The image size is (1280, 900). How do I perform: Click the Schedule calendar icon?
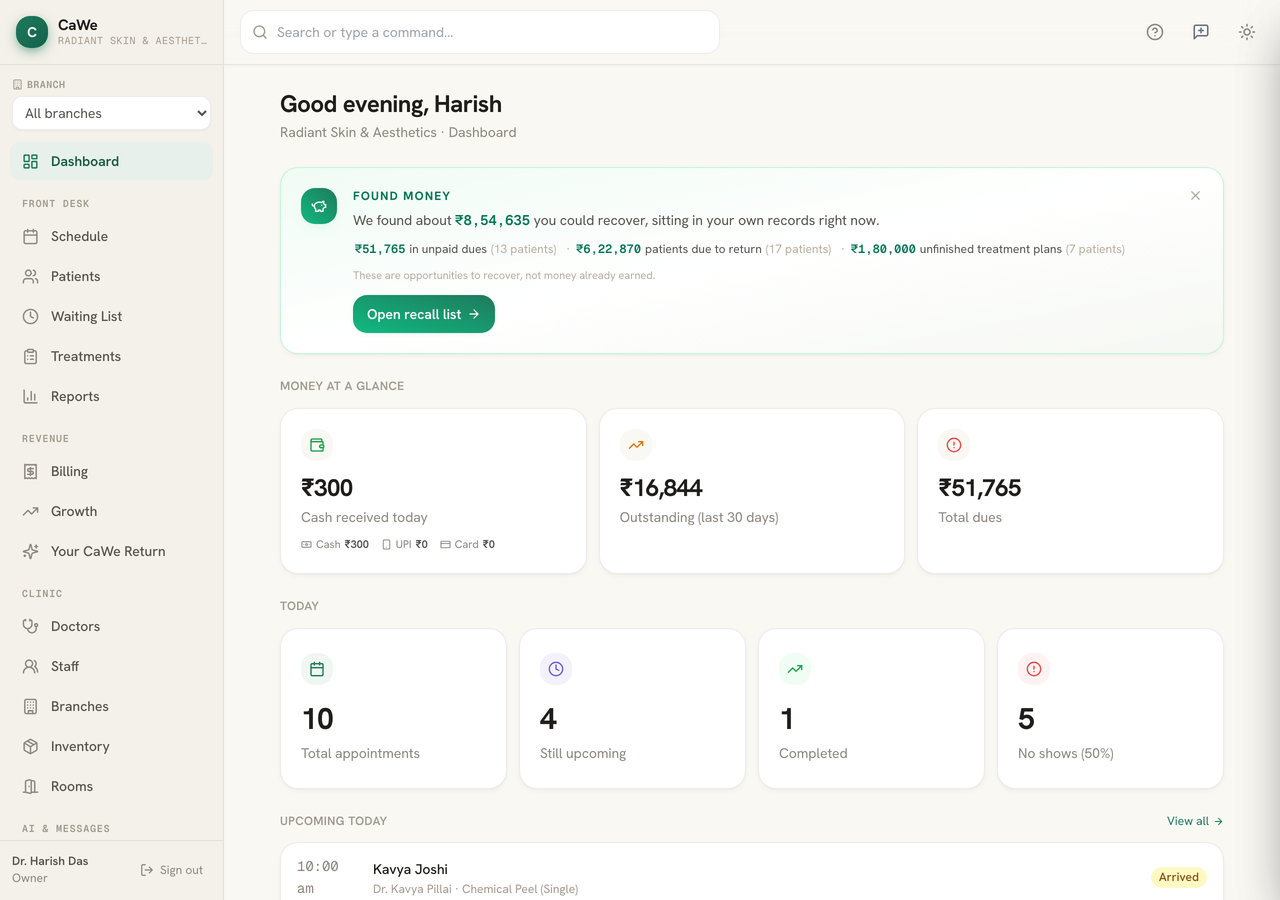coord(31,236)
